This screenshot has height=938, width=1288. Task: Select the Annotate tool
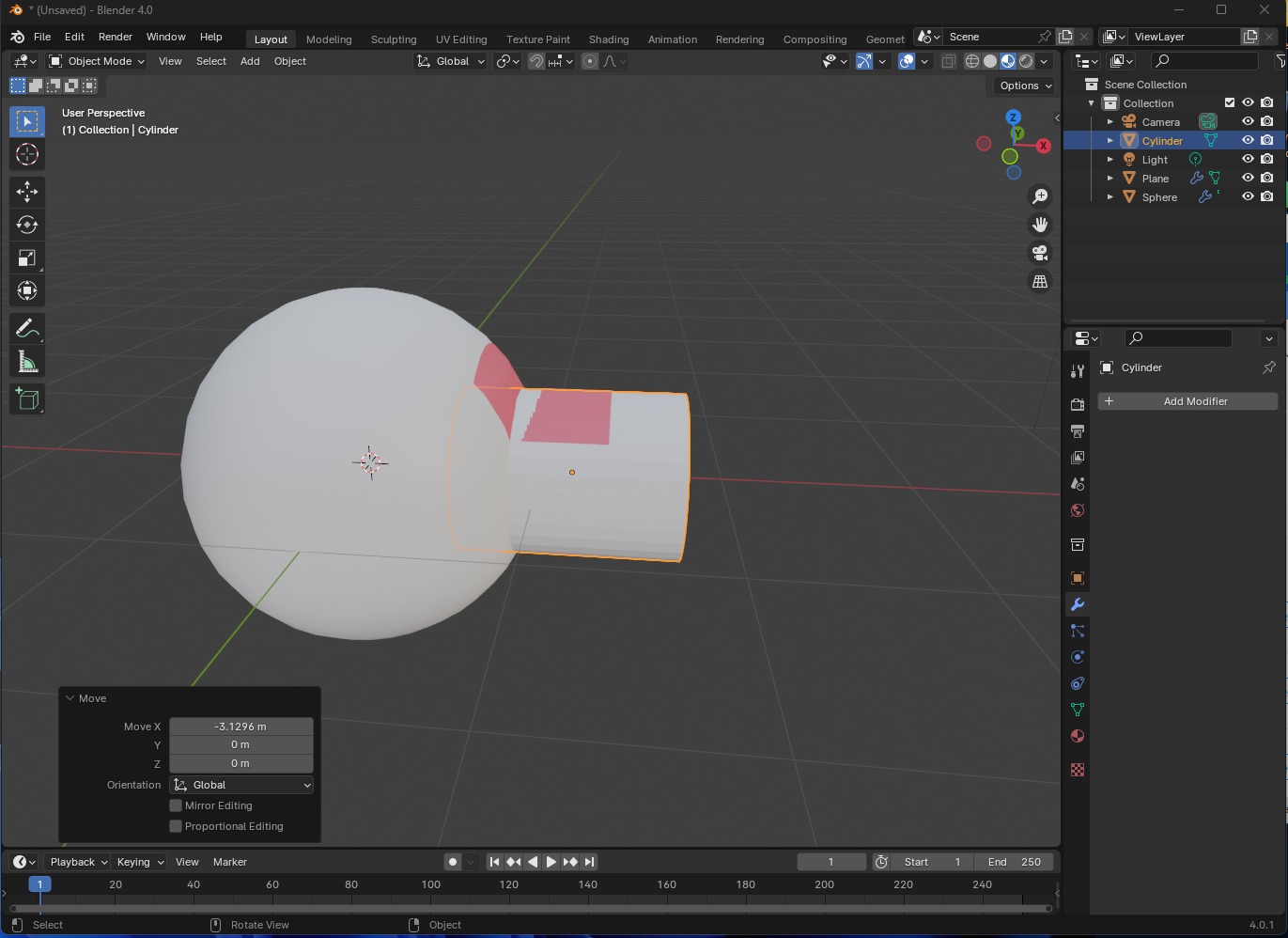pyautogui.click(x=27, y=328)
